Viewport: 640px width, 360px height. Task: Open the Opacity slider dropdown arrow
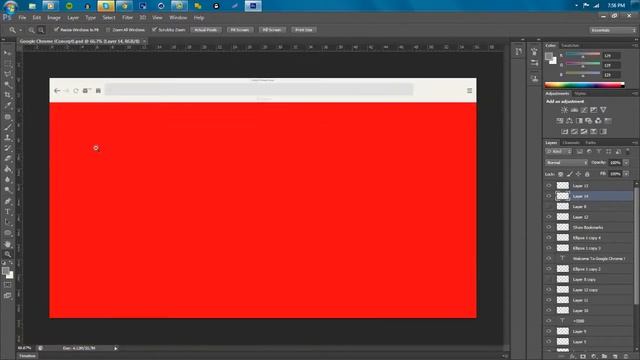(626, 163)
